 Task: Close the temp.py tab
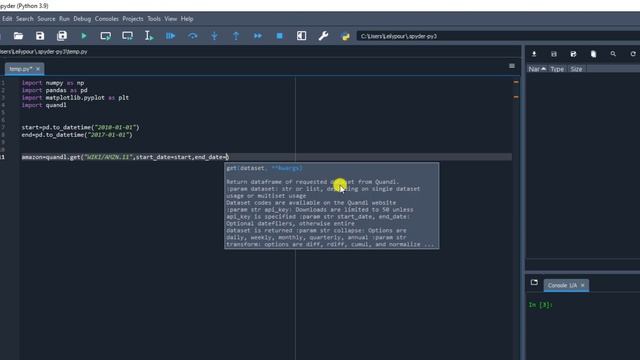pyautogui.click(x=38, y=69)
